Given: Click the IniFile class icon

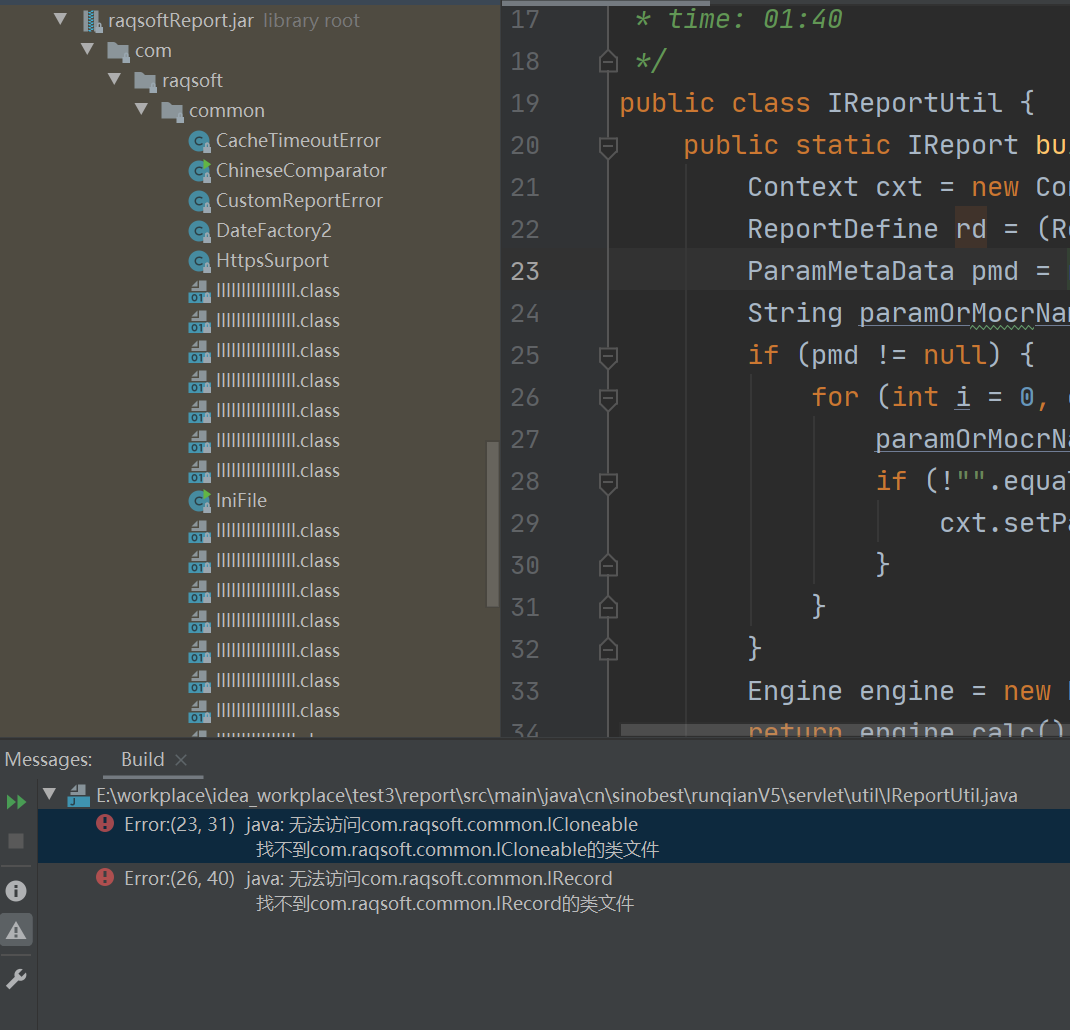Looking at the screenshot, I should (x=200, y=501).
